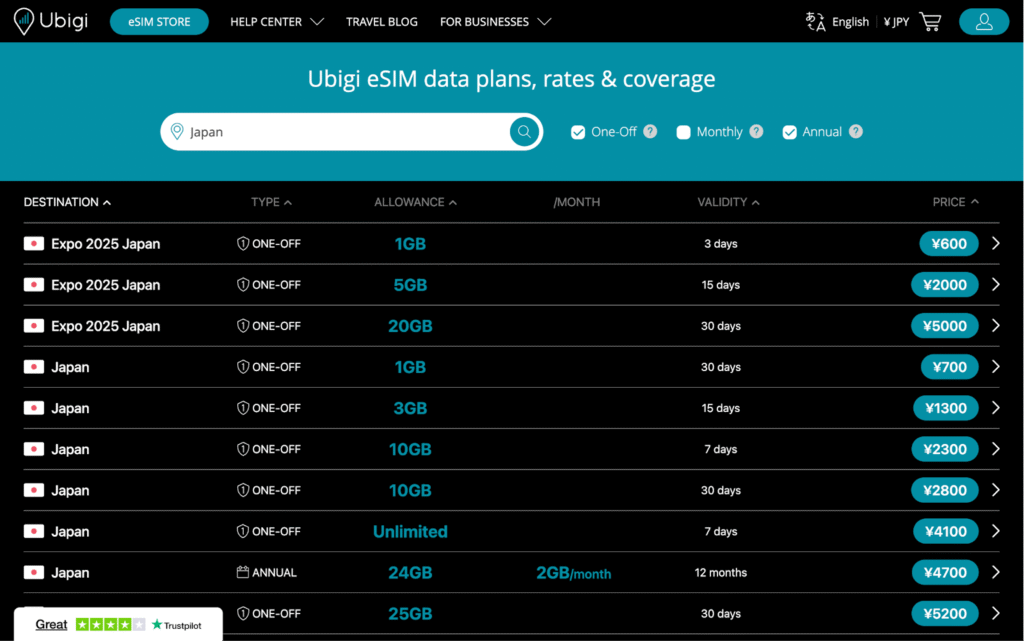Open the user account profile icon
This screenshot has width=1024, height=641.
coord(983,21)
